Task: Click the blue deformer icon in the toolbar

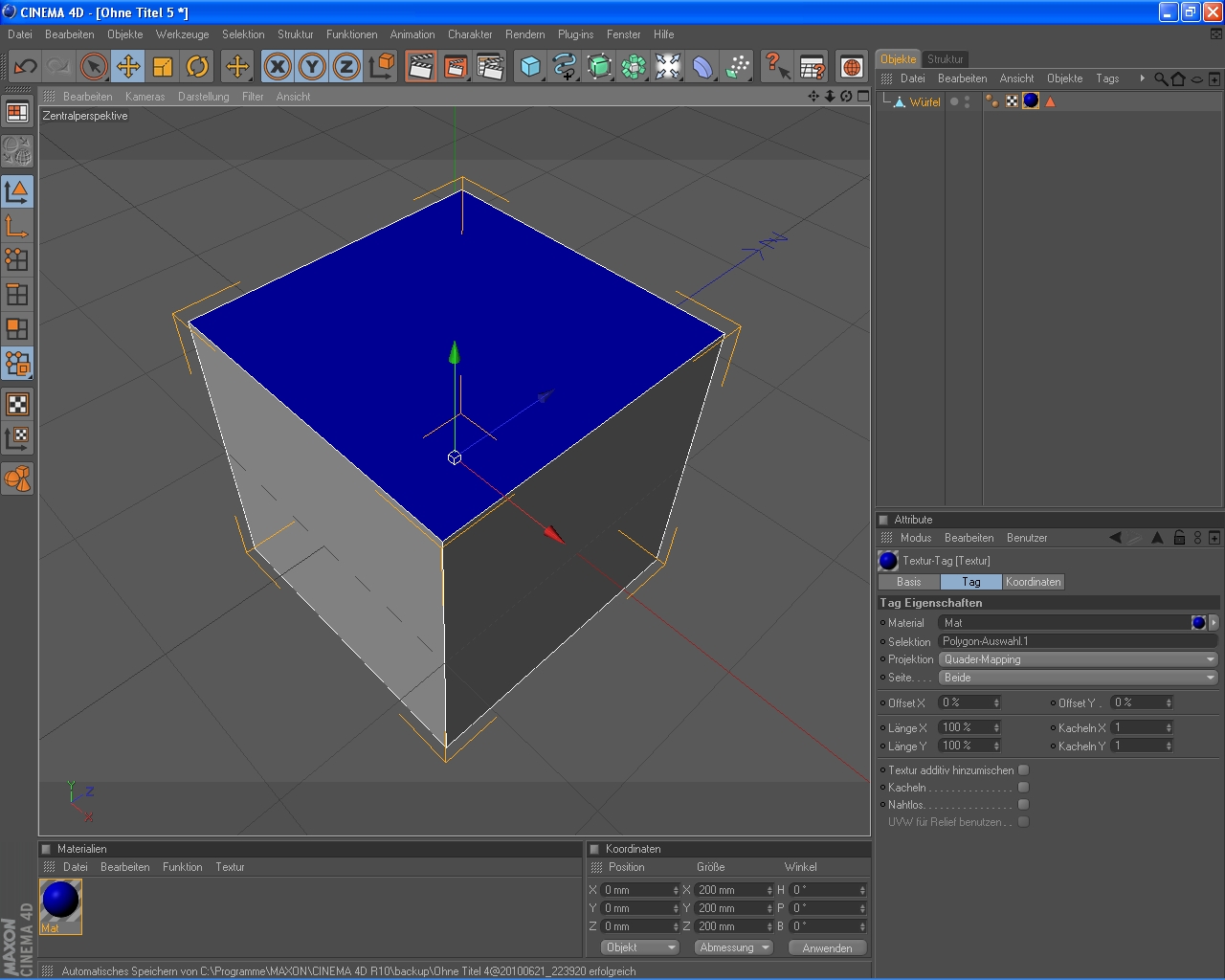Action: click(702, 66)
